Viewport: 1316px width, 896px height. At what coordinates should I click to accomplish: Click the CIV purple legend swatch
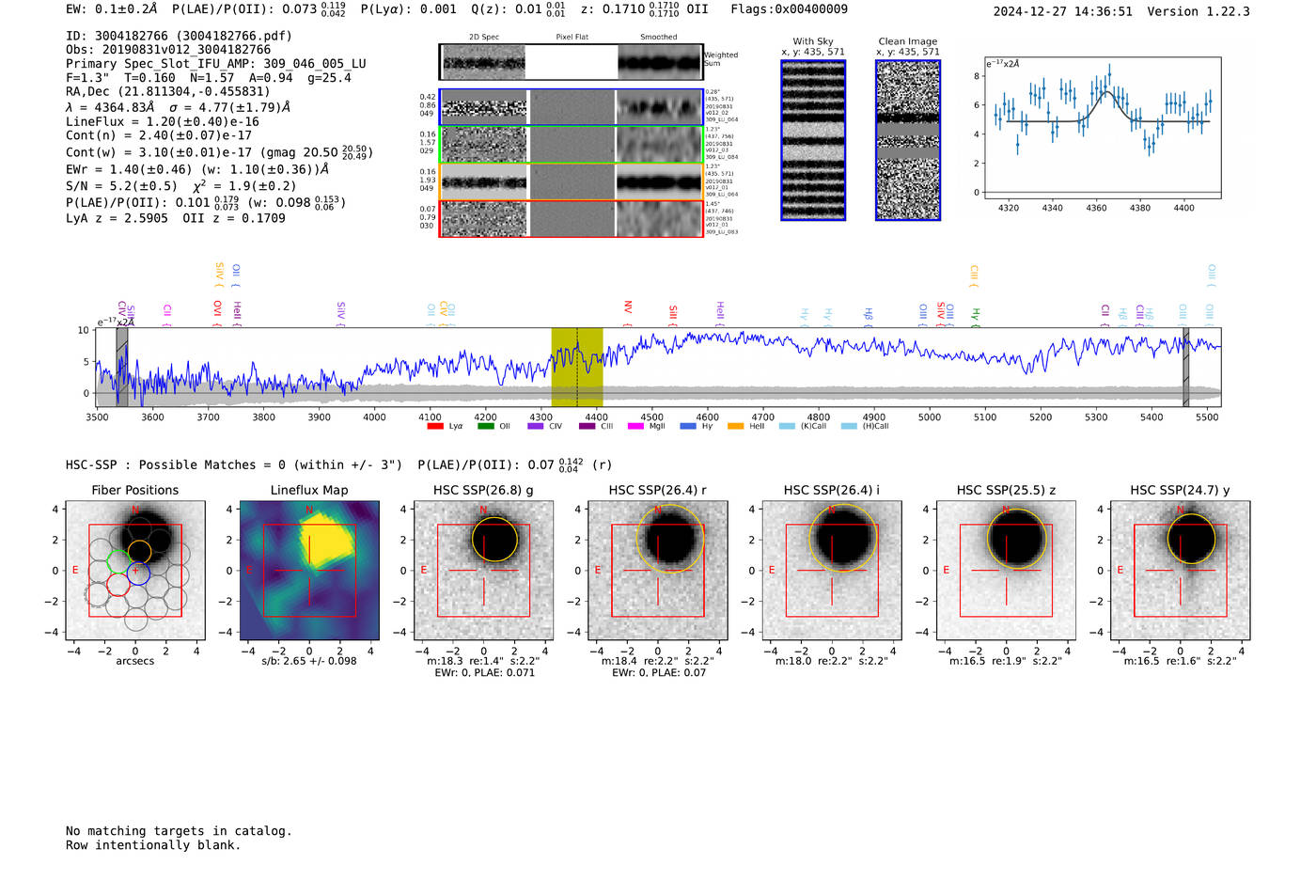pos(536,426)
